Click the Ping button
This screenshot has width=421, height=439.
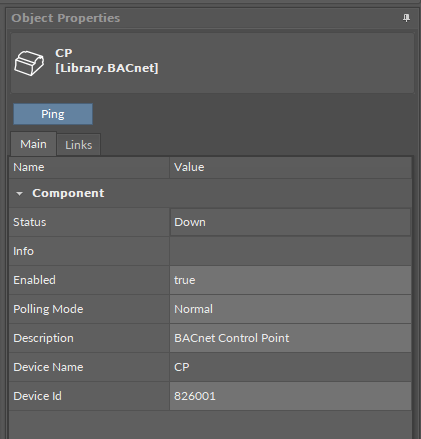point(53,114)
